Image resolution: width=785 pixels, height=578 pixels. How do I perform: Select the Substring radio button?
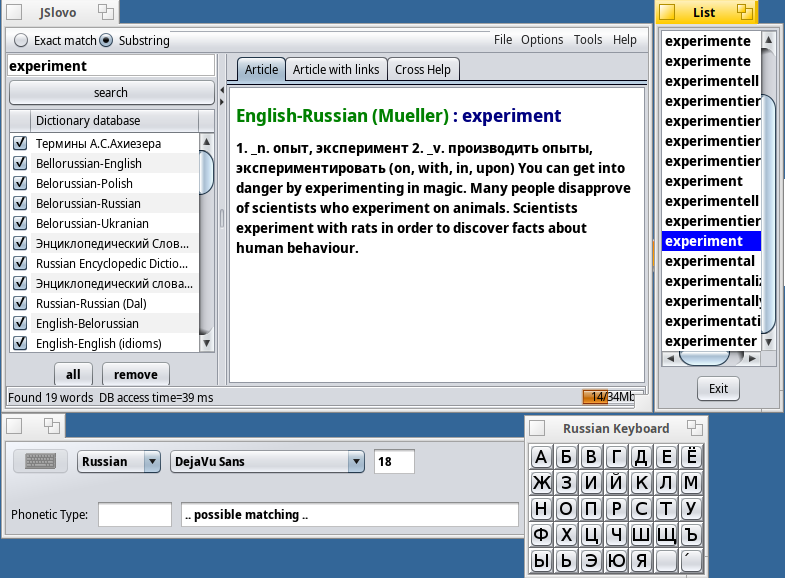point(106,40)
